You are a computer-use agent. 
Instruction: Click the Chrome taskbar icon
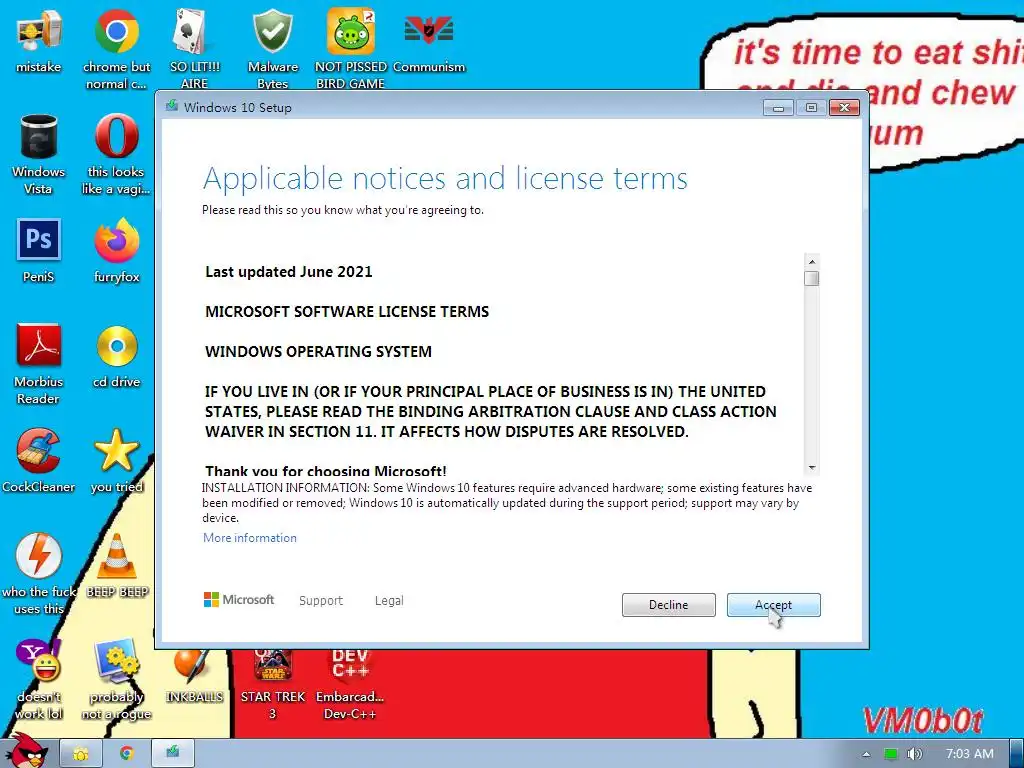[x=127, y=753]
